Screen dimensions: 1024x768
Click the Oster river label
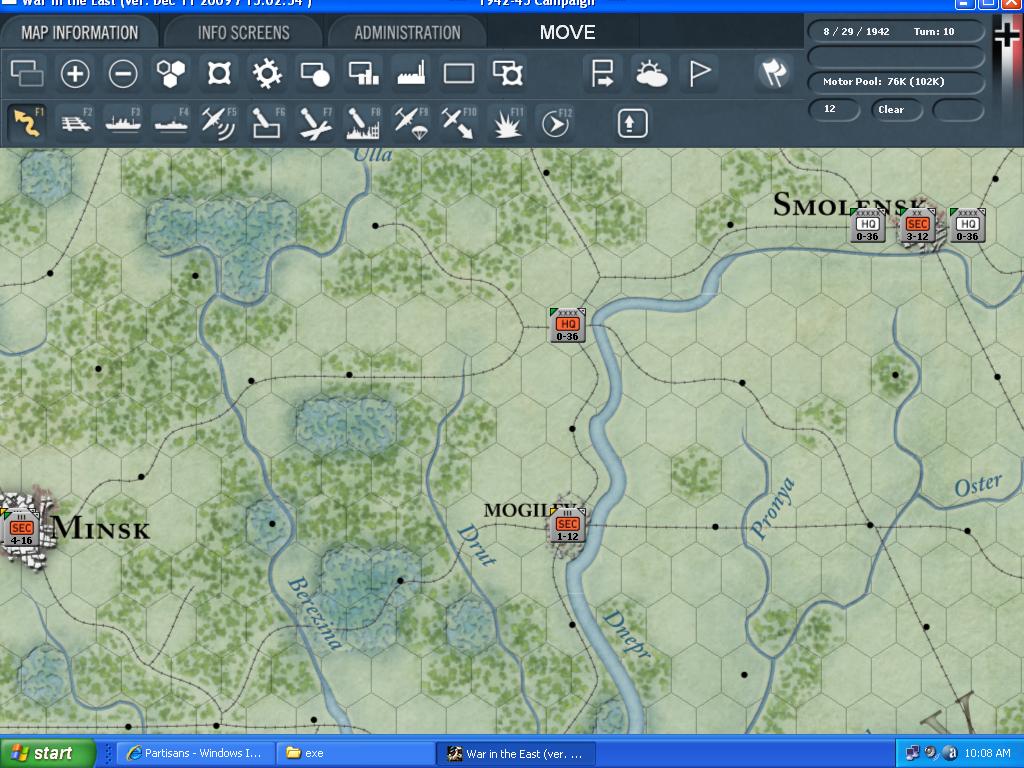(978, 486)
